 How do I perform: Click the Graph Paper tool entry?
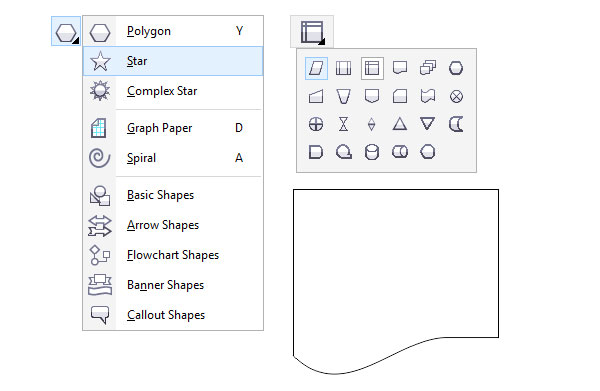pyautogui.click(x=173, y=128)
